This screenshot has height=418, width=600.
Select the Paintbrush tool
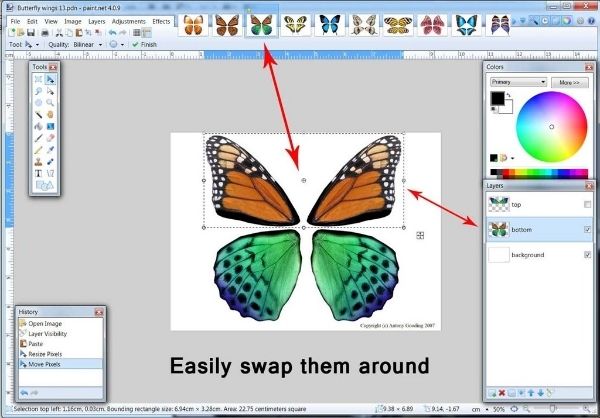click(38, 138)
